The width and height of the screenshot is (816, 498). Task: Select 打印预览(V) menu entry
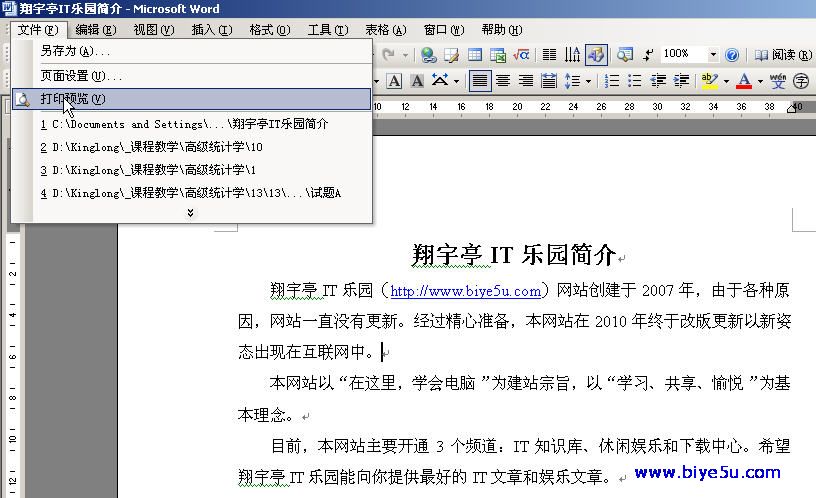click(192, 99)
